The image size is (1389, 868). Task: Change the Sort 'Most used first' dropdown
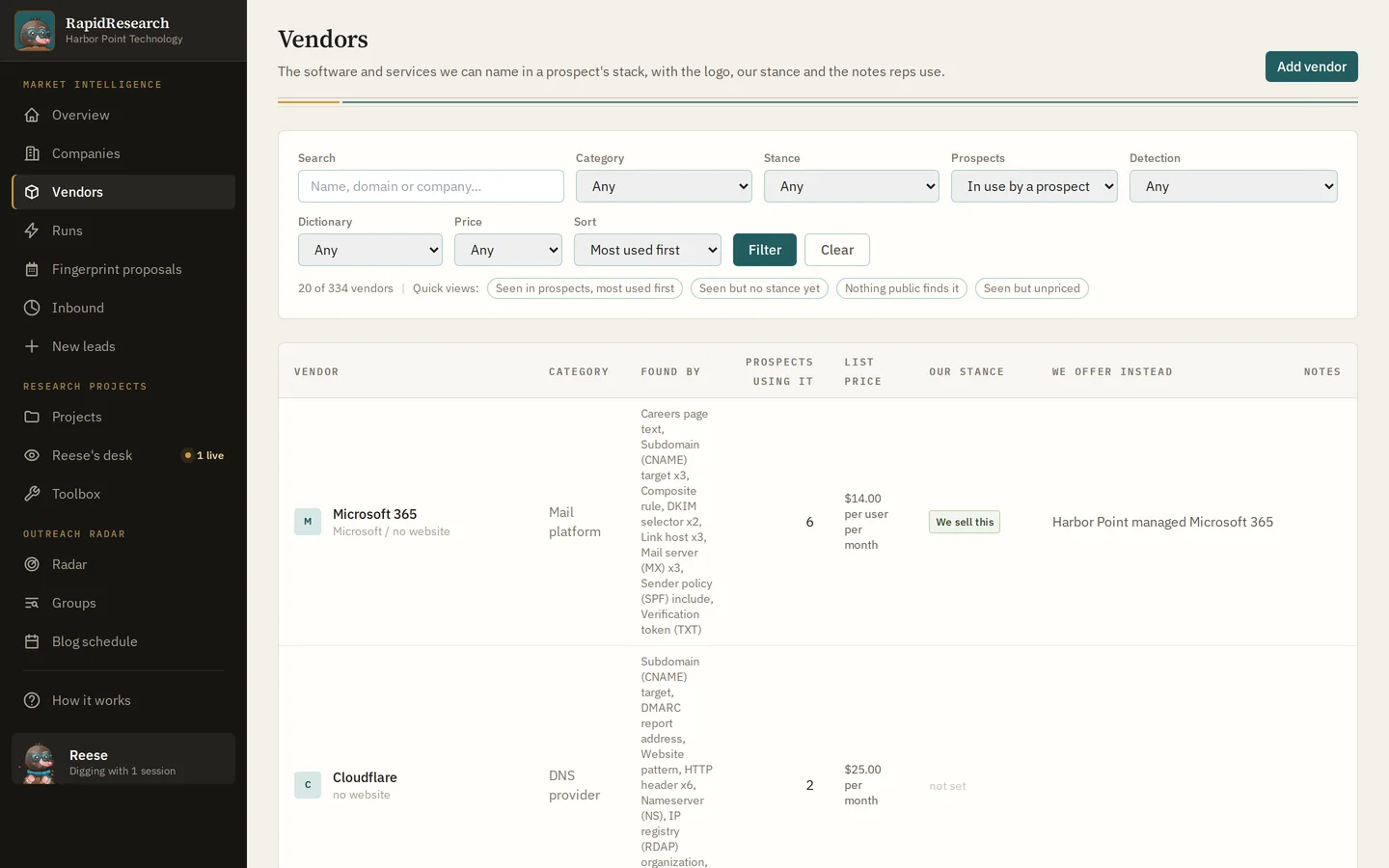point(647,250)
